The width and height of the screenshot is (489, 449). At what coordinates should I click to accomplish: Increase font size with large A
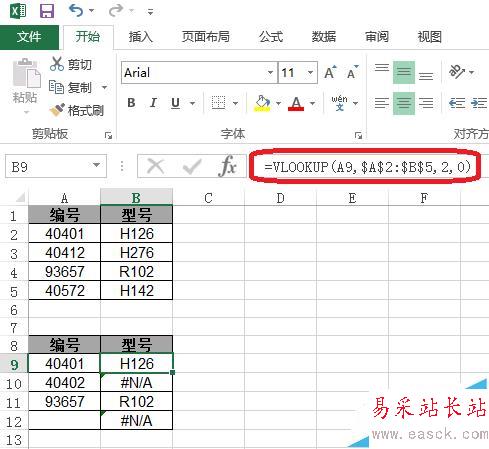(330, 72)
